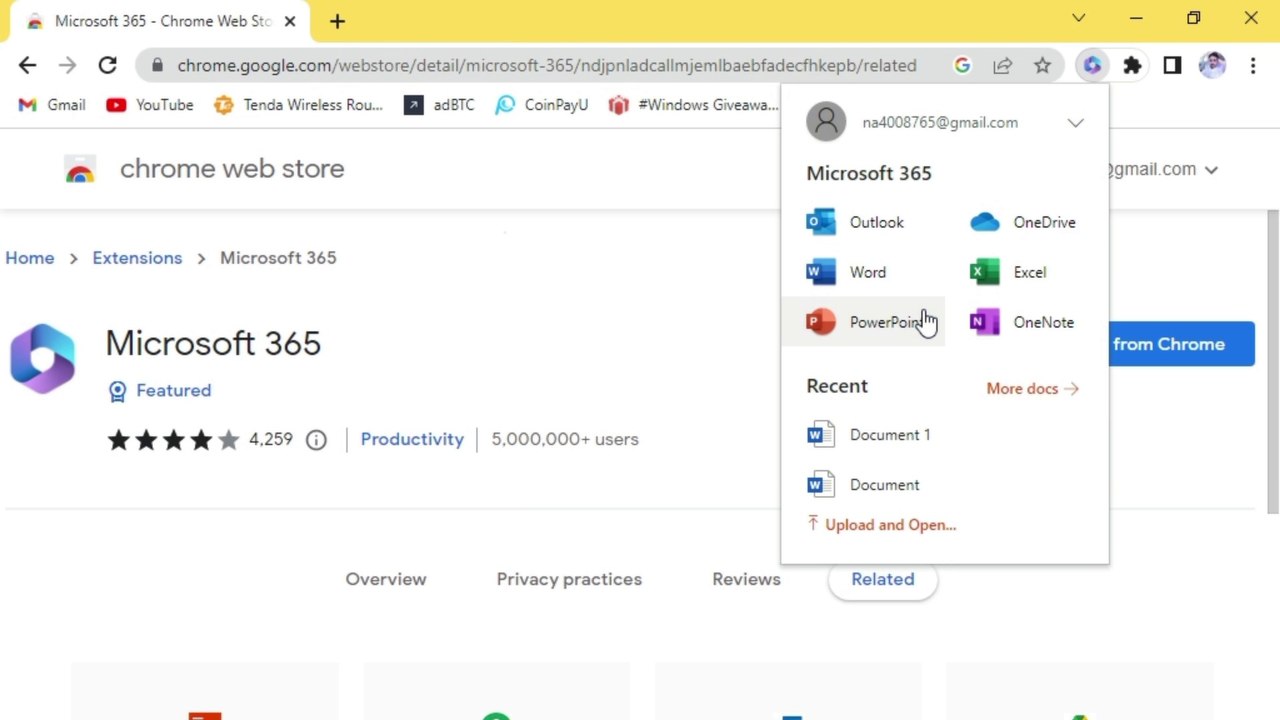
Task: Click the Microsoft 365 extension toolbar icon
Action: pos(1092,65)
